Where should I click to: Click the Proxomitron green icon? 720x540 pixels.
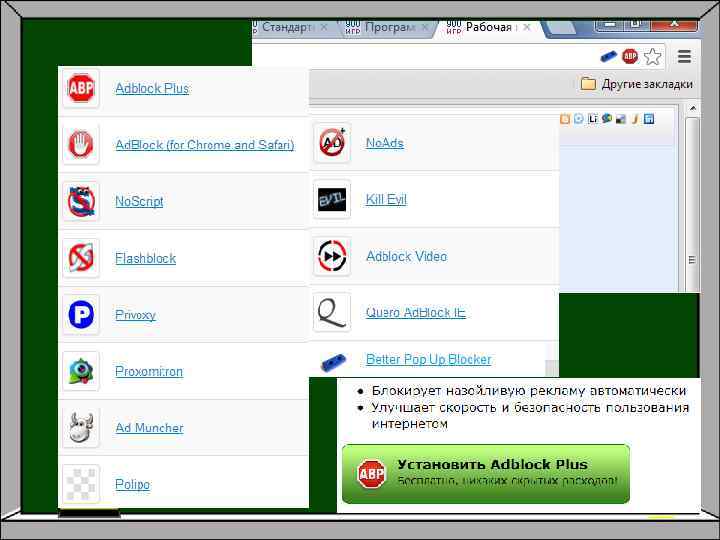tap(81, 371)
